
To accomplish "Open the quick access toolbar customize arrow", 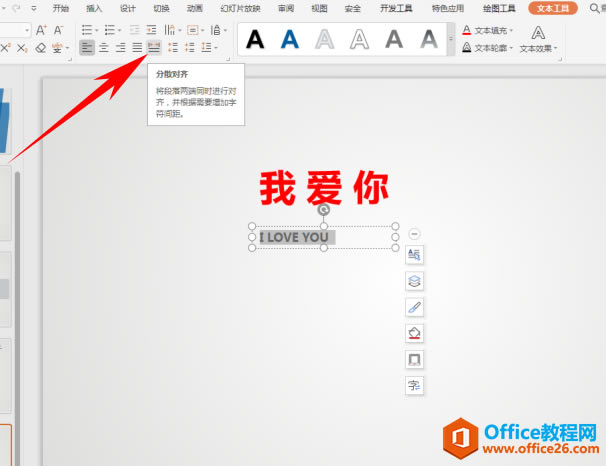I will (34, 8).
